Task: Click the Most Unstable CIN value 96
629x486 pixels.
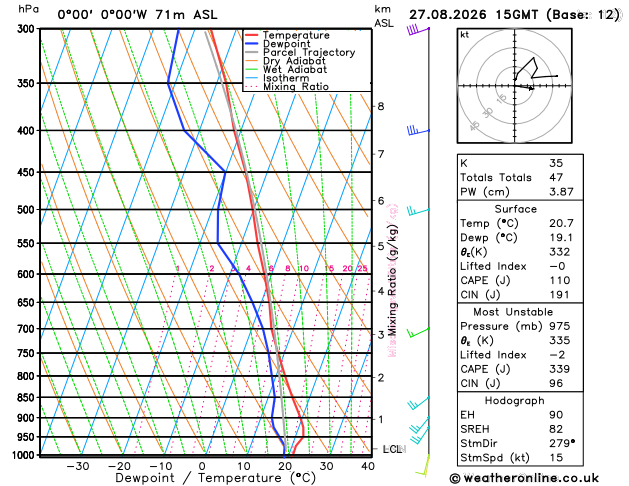Action: (x=556, y=383)
